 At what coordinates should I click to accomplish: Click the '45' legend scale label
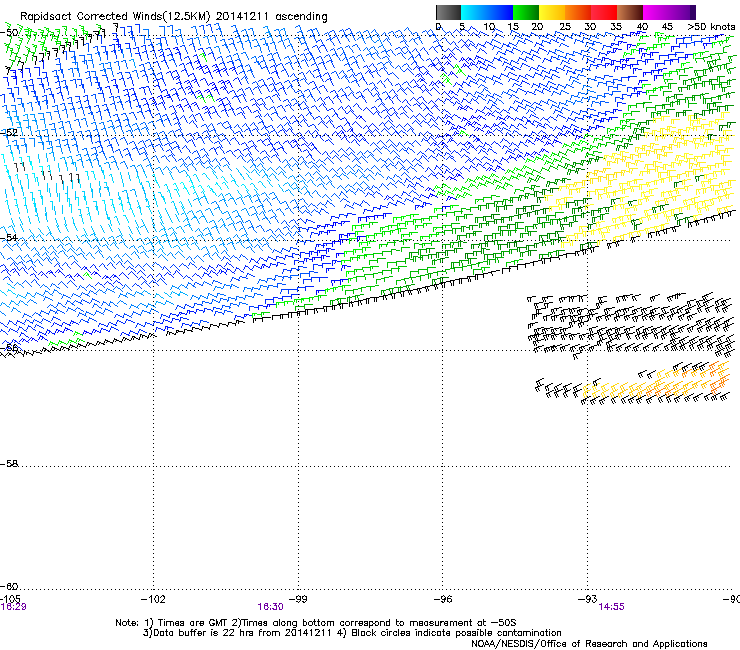tap(667, 26)
